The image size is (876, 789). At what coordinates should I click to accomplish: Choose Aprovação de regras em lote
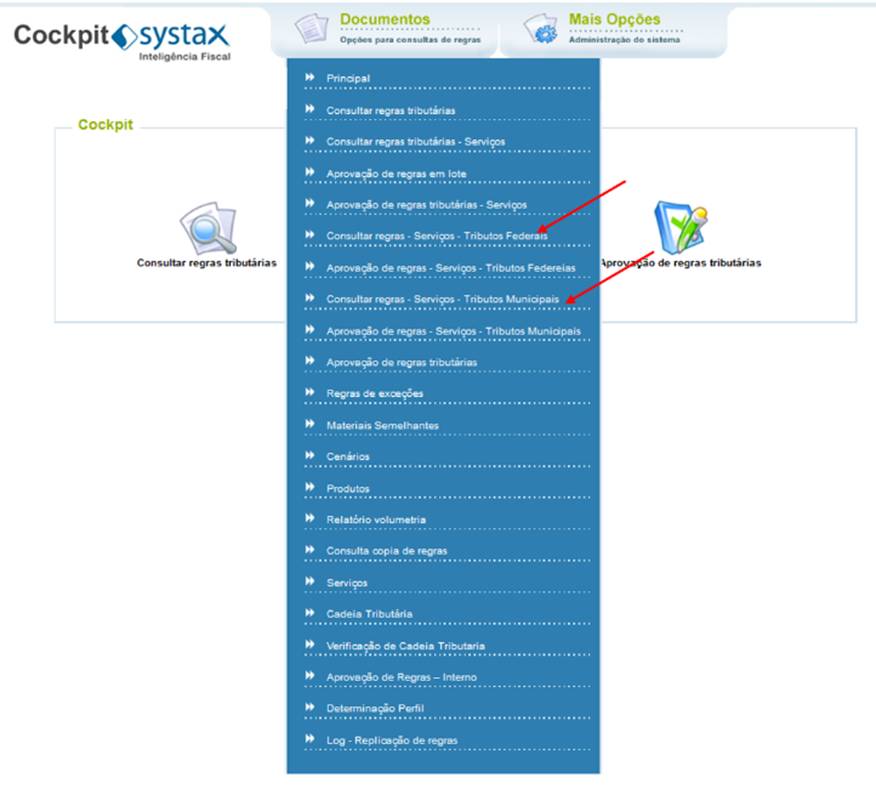[x=396, y=174]
